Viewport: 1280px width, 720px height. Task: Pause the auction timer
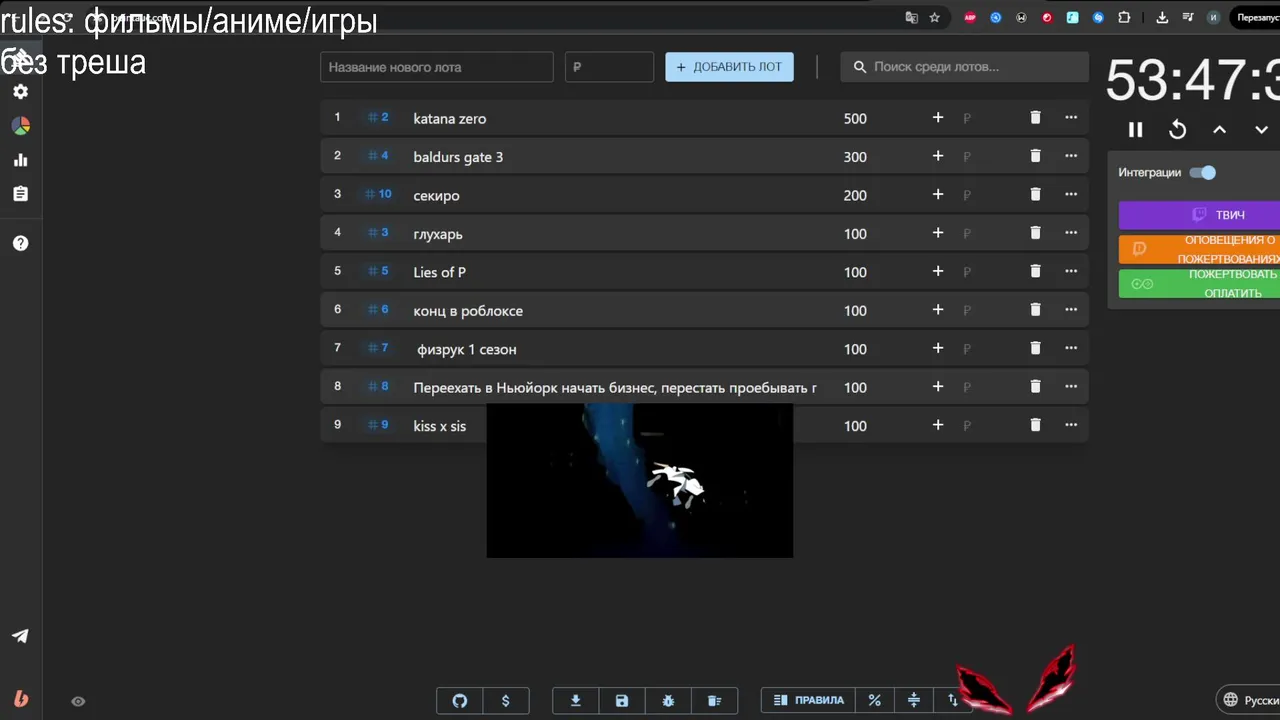[1135, 129]
